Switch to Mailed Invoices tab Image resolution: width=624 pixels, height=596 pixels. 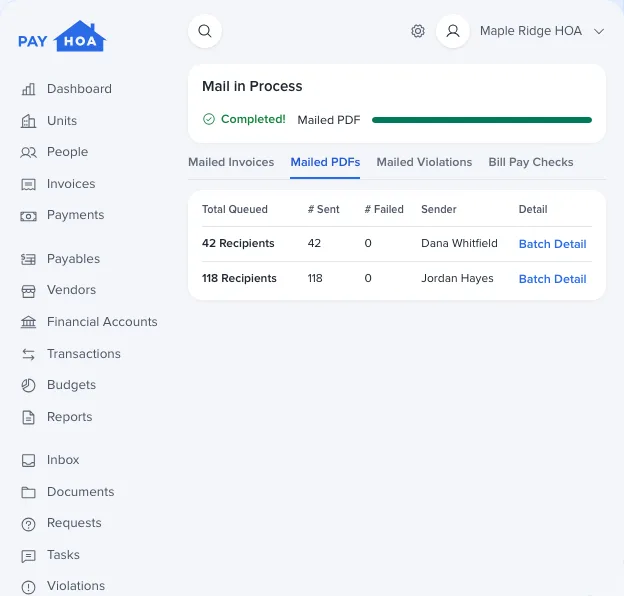[x=231, y=162]
